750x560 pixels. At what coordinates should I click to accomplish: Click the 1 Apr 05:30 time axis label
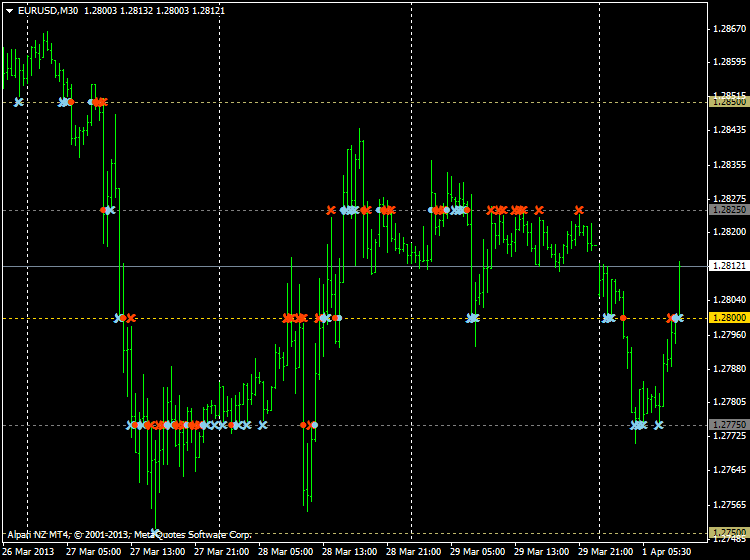(665, 551)
